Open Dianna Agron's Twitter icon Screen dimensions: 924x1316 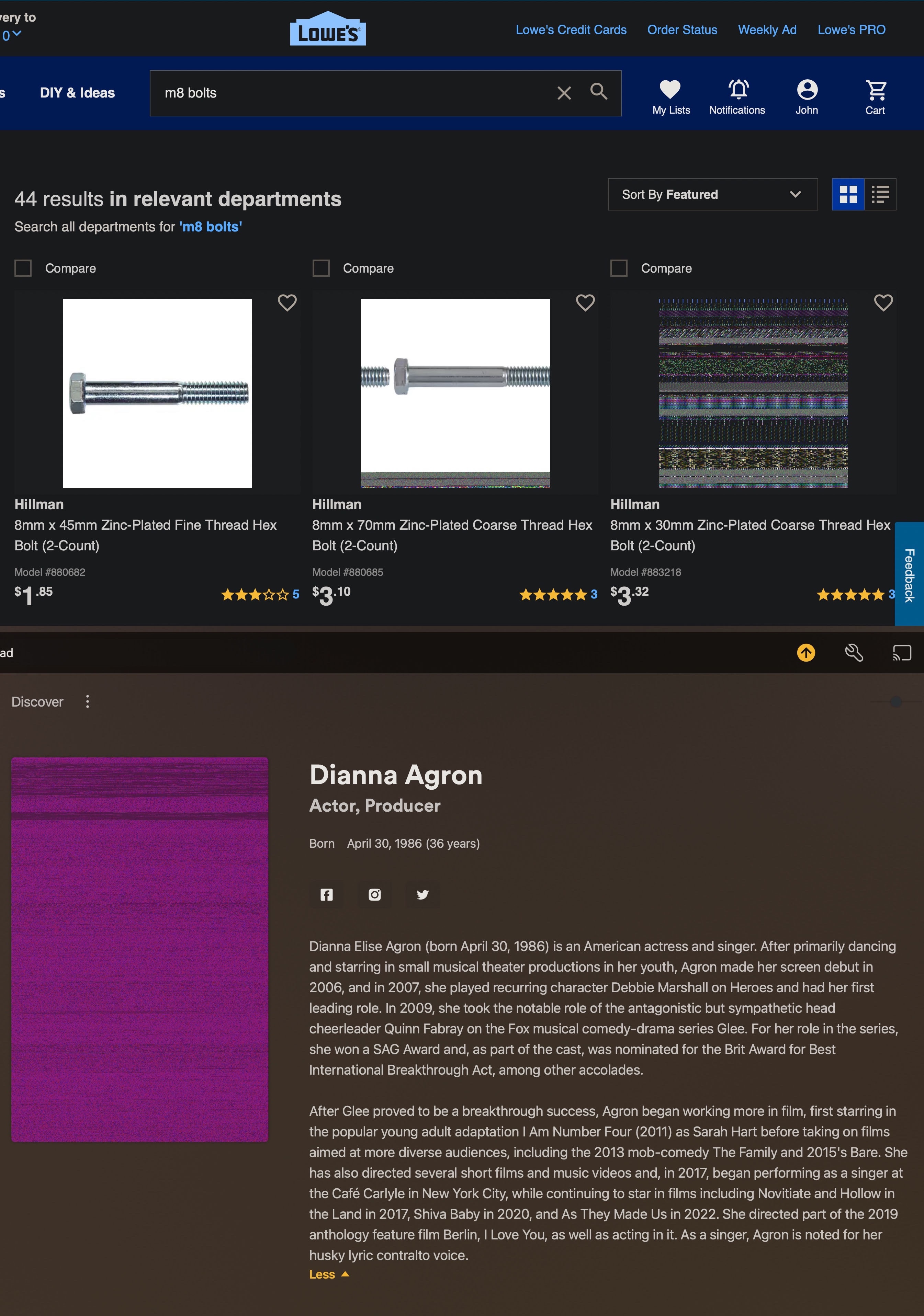[x=423, y=895]
